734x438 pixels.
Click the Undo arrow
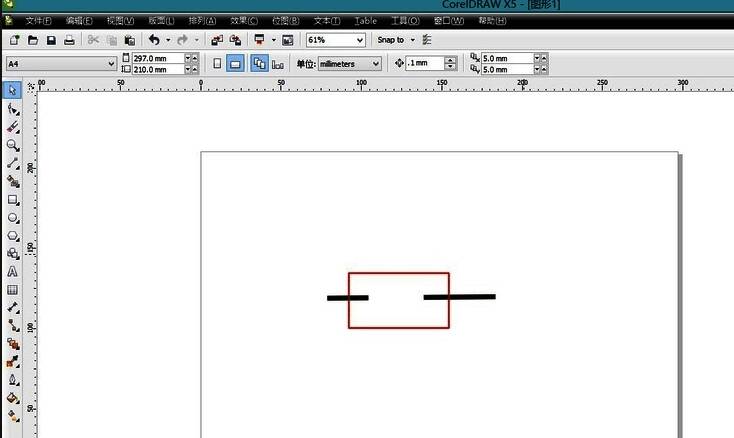154,40
